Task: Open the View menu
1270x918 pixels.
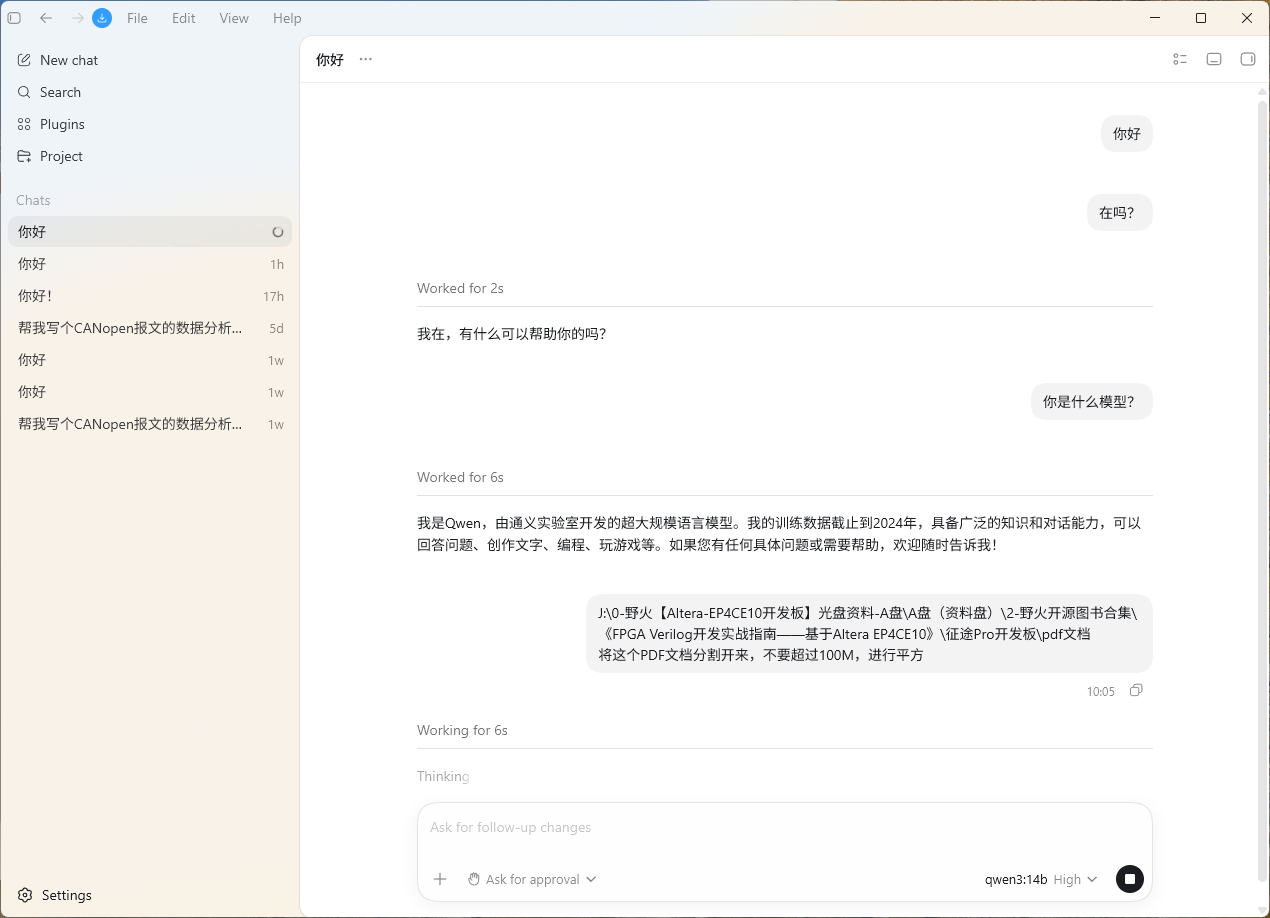Action: pyautogui.click(x=234, y=18)
